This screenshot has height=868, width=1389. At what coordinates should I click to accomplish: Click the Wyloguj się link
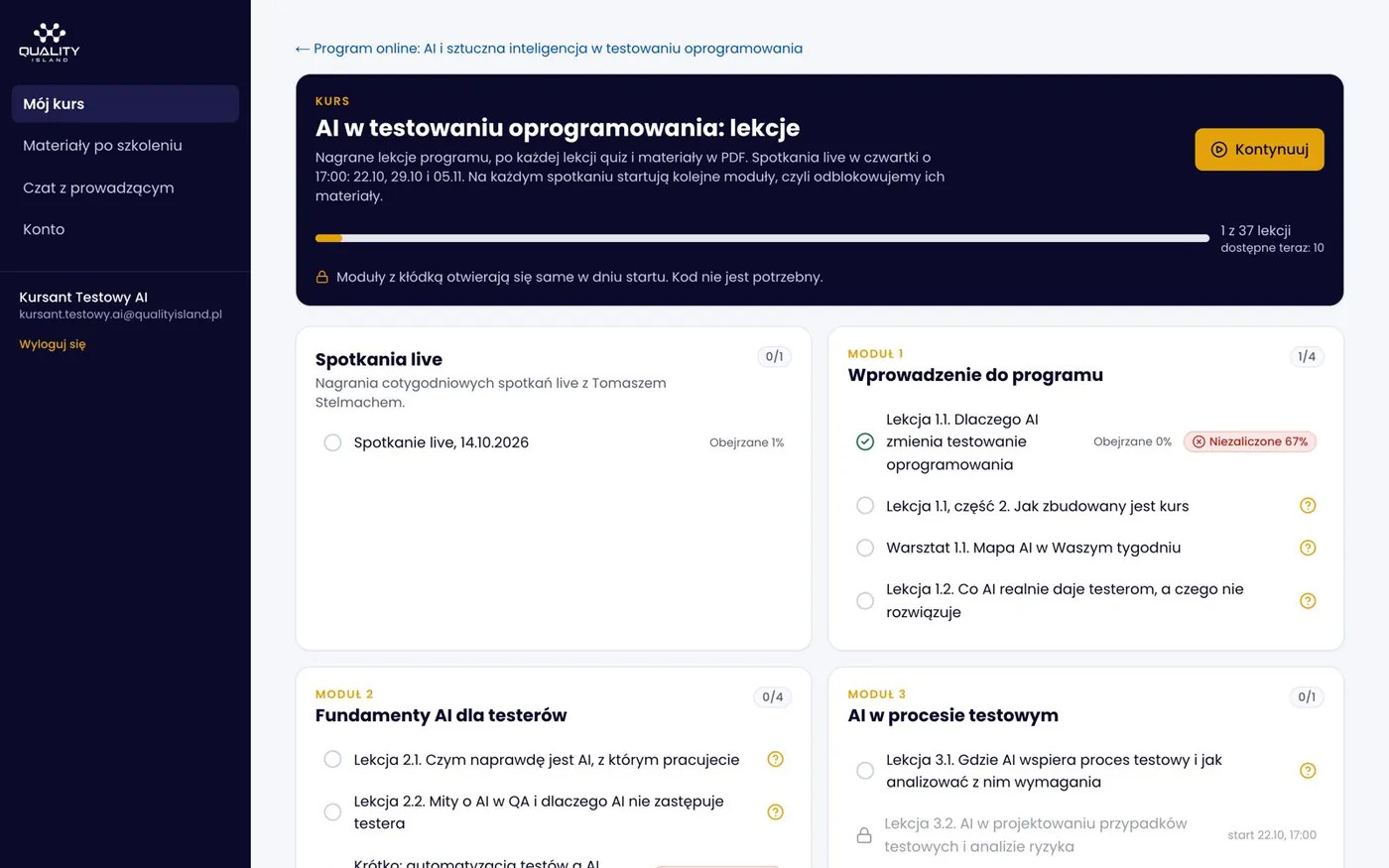(x=53, y=344)
